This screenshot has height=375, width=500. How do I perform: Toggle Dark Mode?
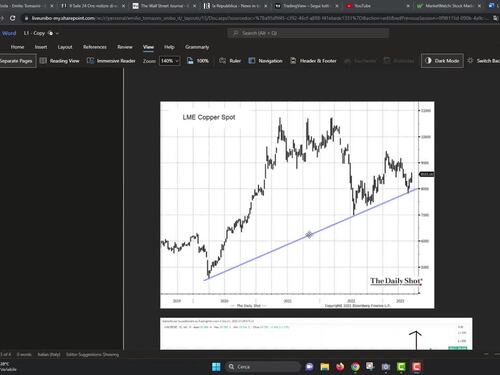click(442, 61)
